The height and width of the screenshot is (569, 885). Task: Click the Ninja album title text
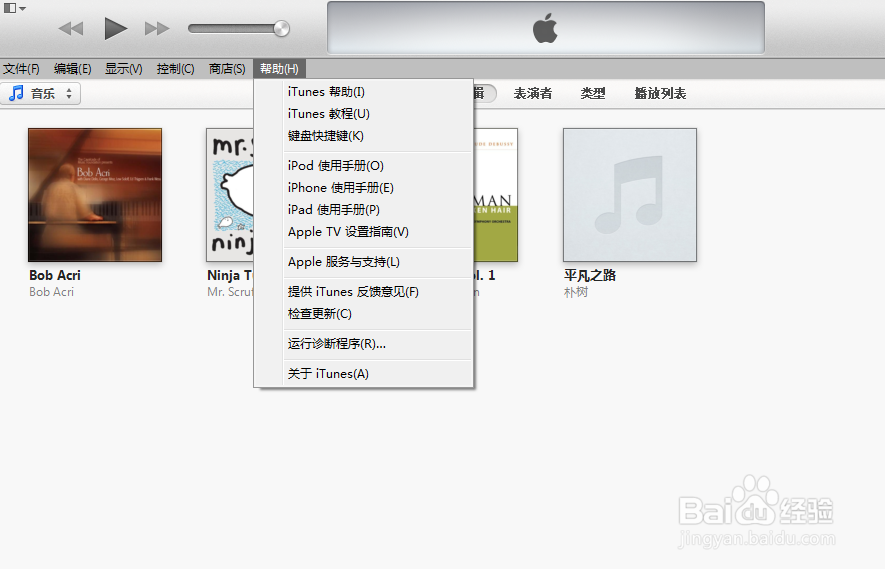(x=230, y=275)
